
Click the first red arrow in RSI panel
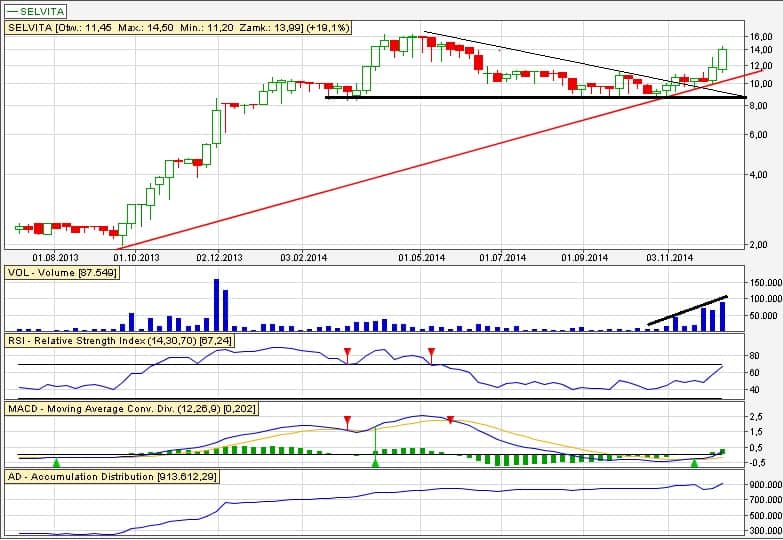pos(347,352)
